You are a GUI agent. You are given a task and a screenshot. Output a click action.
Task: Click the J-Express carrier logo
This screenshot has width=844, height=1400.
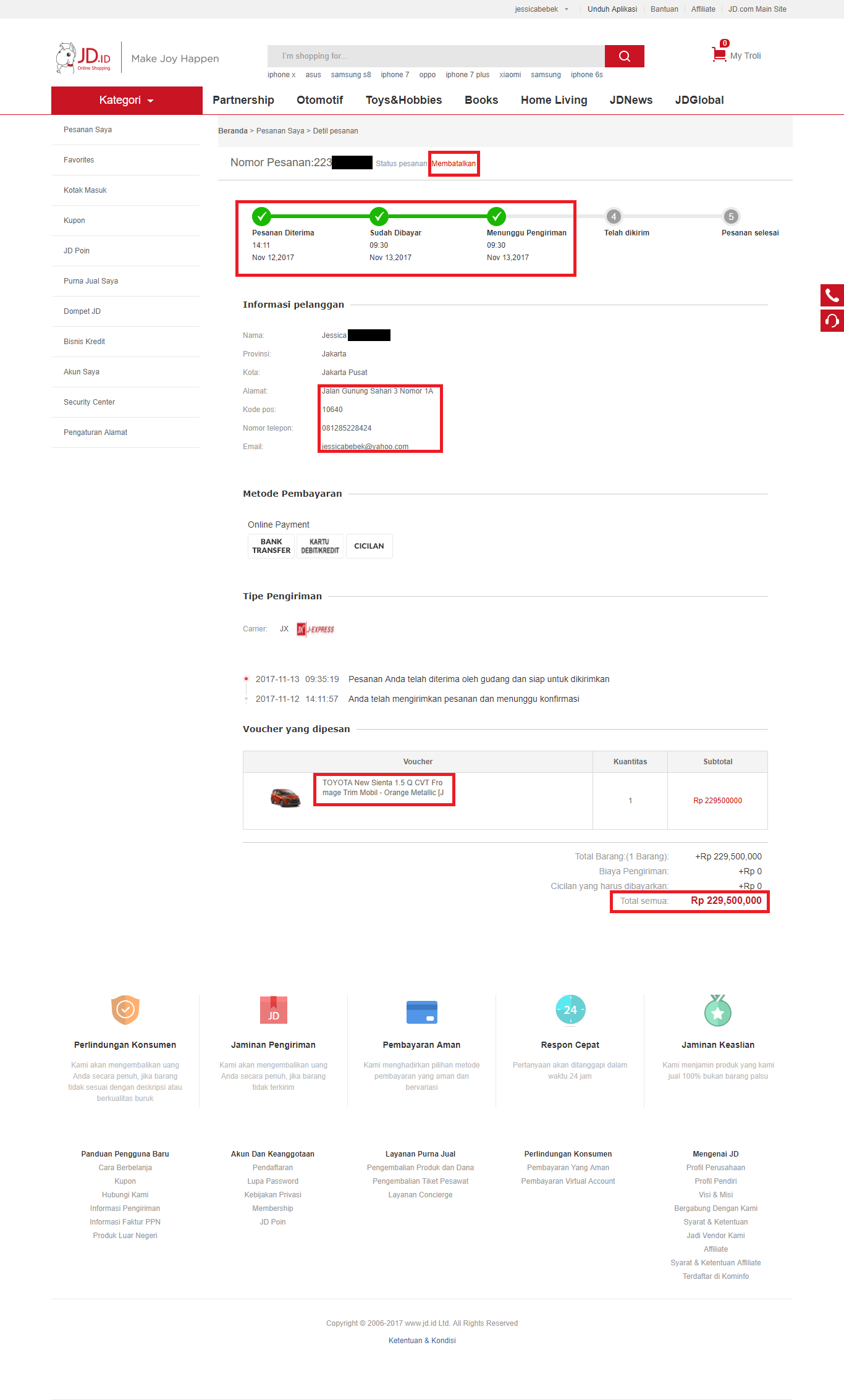[315, 629]
